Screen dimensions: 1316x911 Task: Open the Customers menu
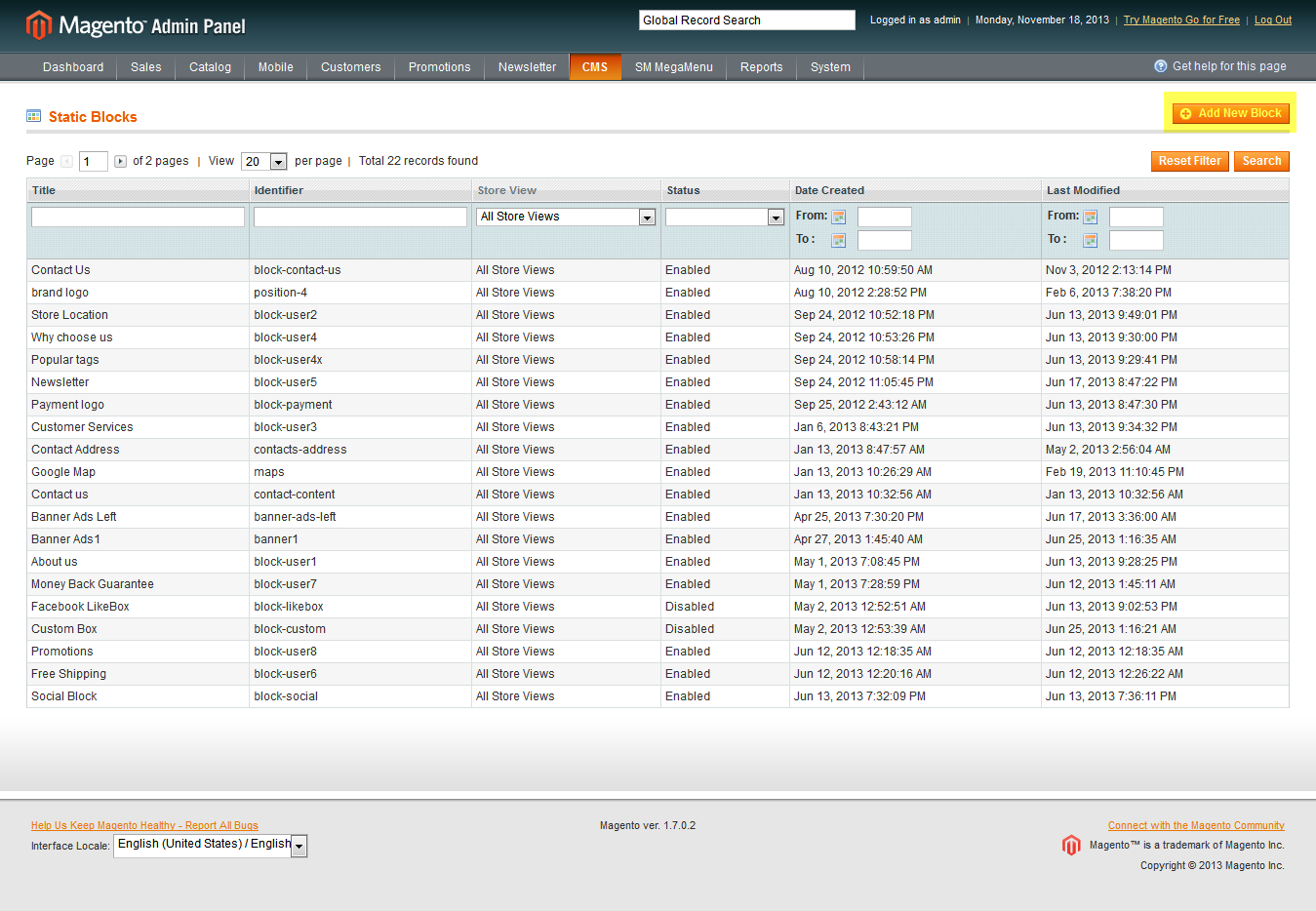point(350,67)
